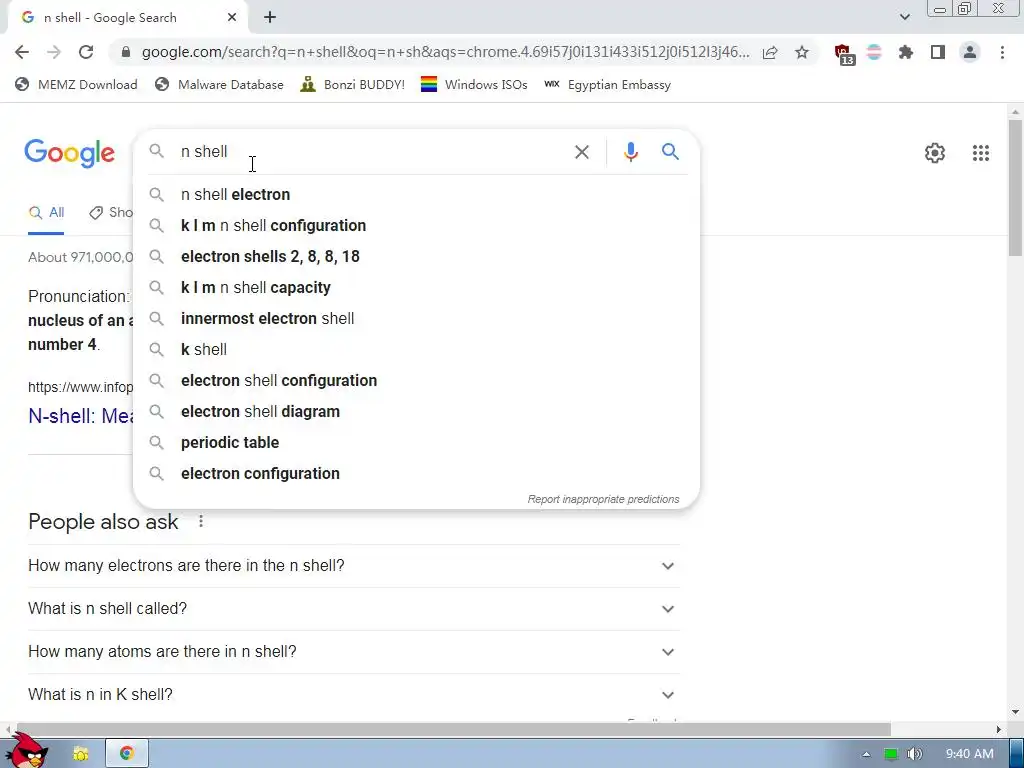
Task: Open Chrome extensions puzzle icon
Action: 905,52
